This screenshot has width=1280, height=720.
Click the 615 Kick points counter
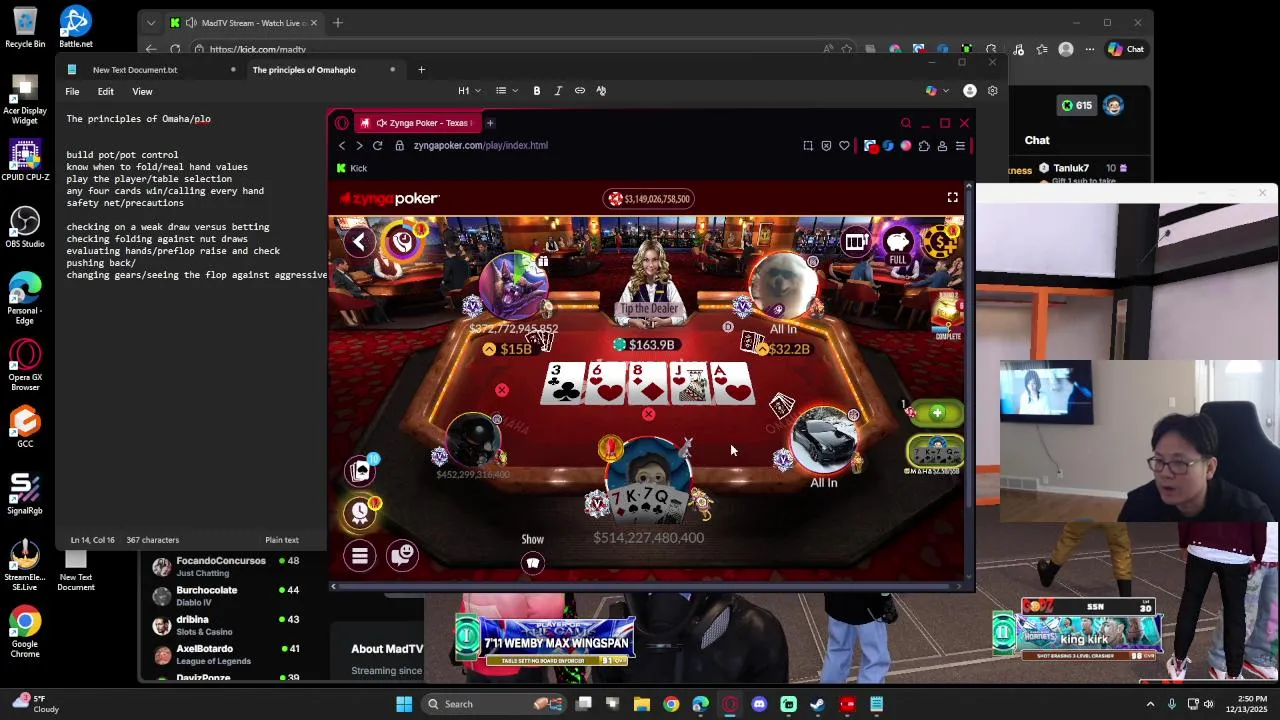point(1077,105)
